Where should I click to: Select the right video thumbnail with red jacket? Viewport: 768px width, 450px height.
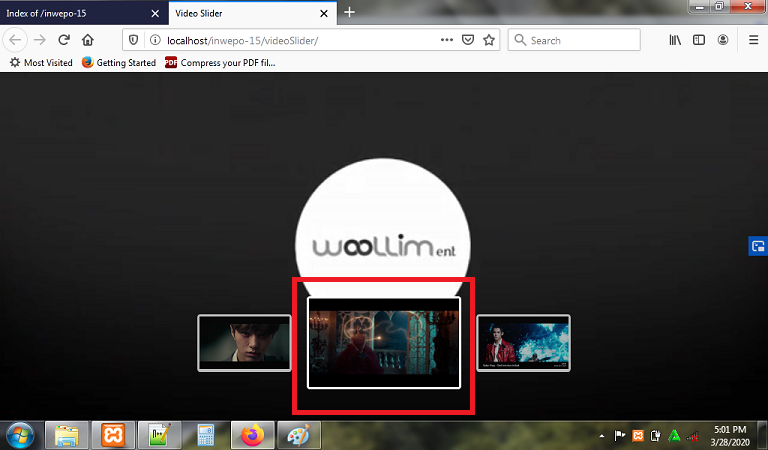(524, 343)
